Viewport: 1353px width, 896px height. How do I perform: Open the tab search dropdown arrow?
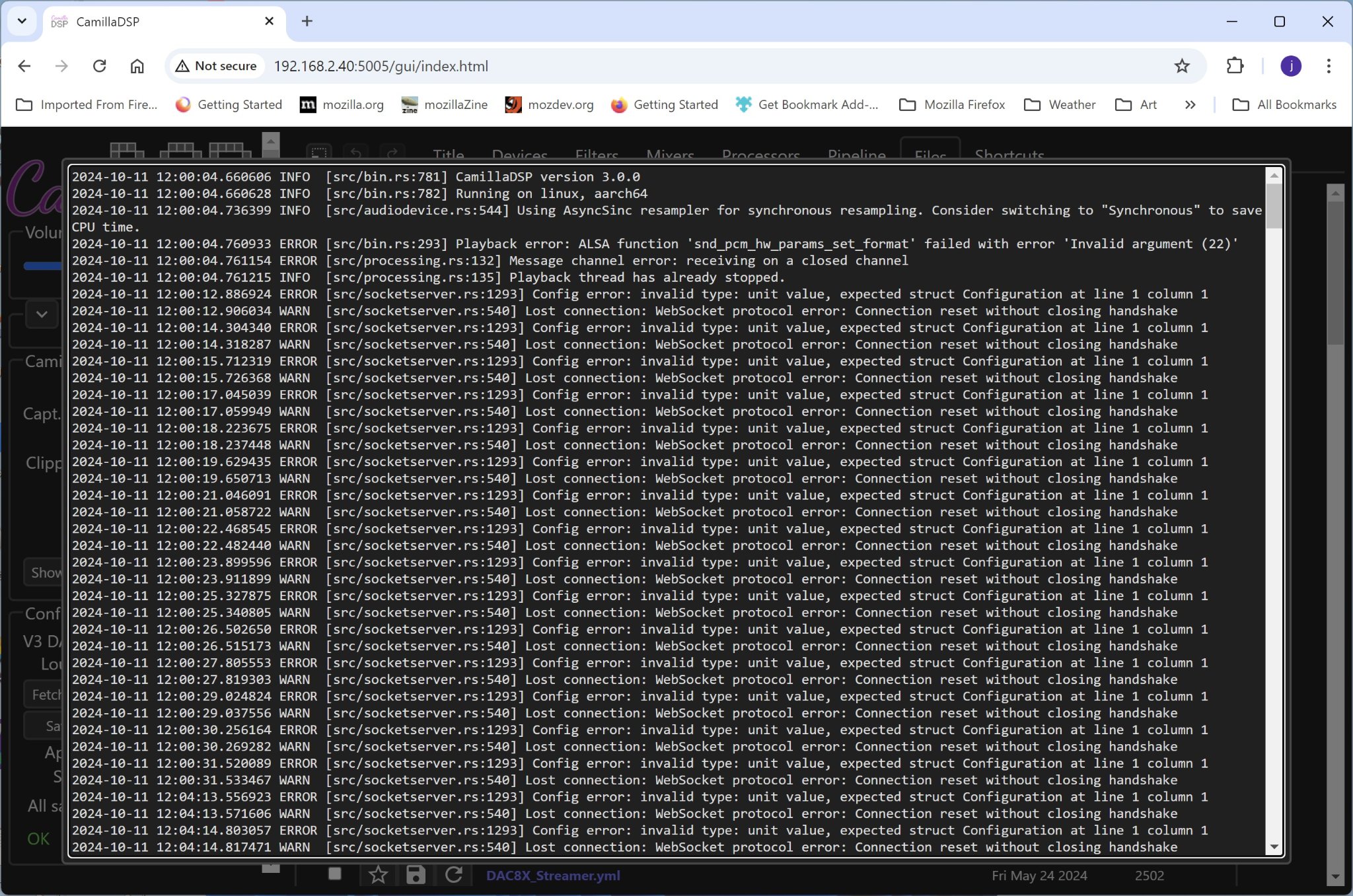[x=22, y=21]
